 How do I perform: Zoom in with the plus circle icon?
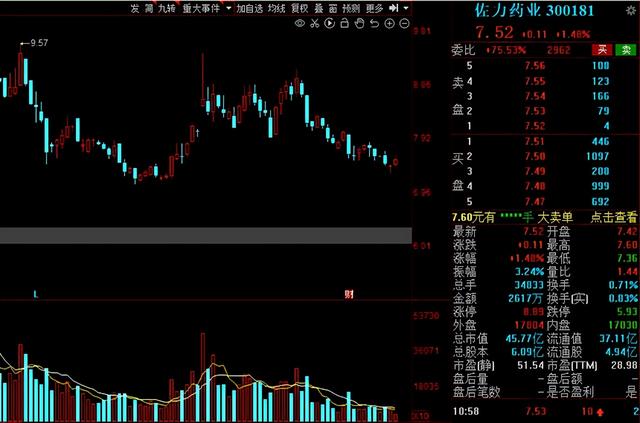389,23
